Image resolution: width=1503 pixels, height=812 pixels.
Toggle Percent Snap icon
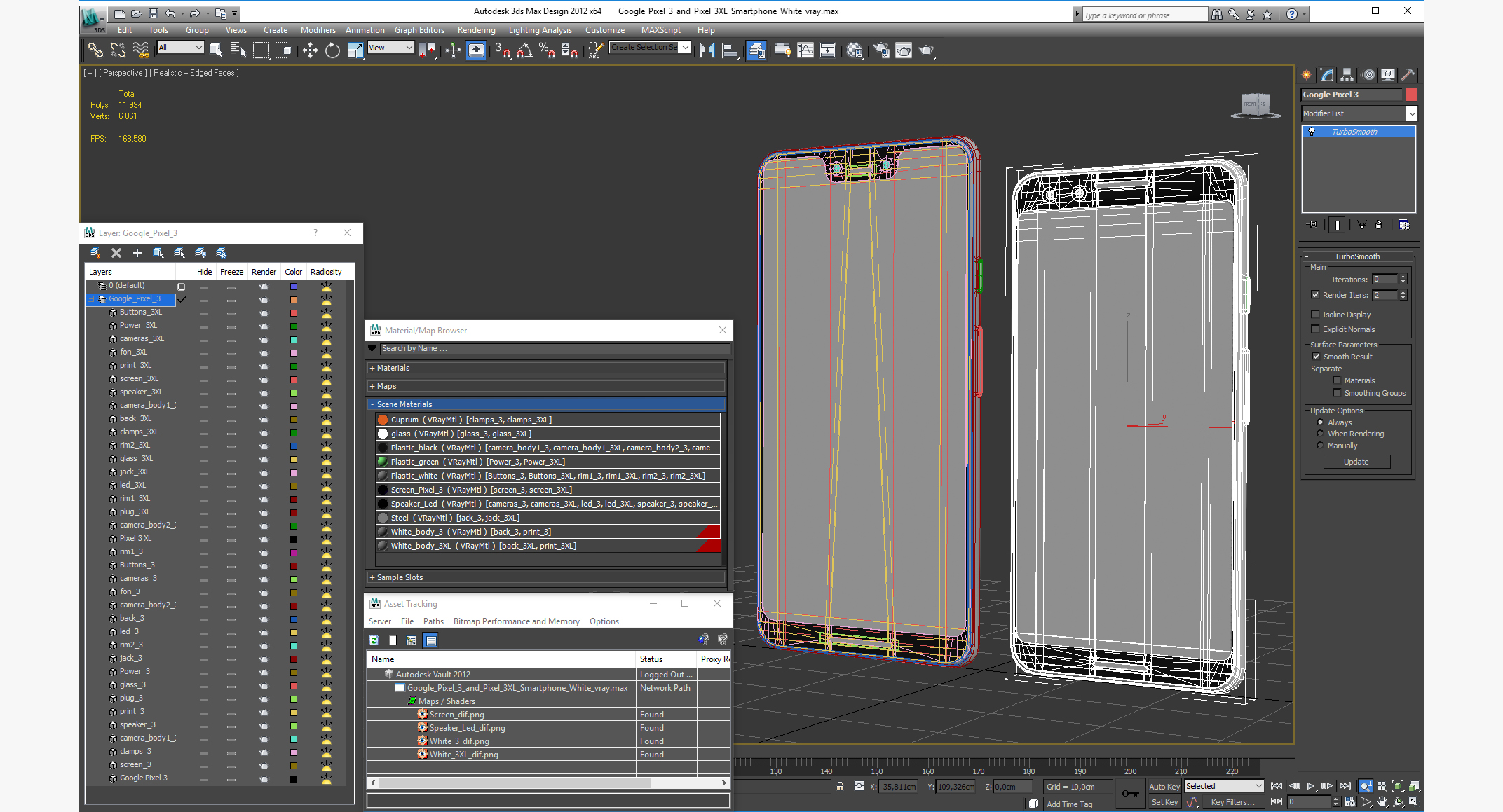[547, 50]
